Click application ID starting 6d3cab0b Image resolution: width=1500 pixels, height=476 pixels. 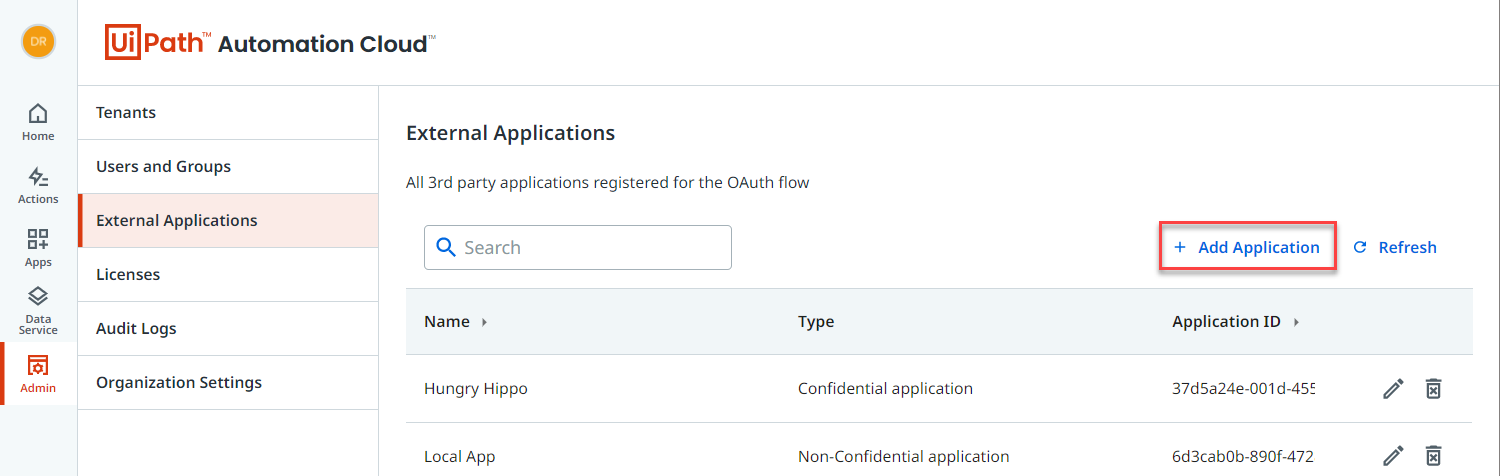coord(1243,456)
